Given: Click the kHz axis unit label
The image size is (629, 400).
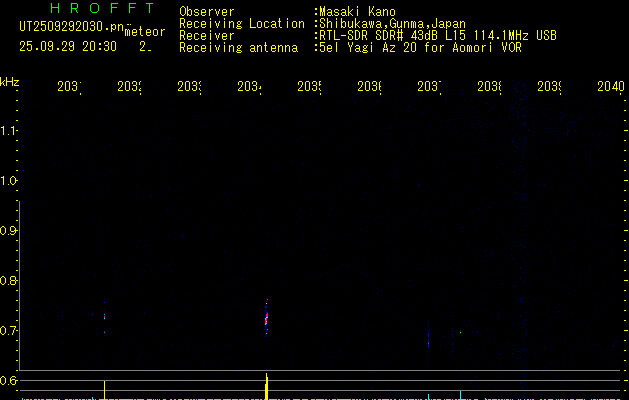Looking at the screenshot, I should [x=10, y=82].
